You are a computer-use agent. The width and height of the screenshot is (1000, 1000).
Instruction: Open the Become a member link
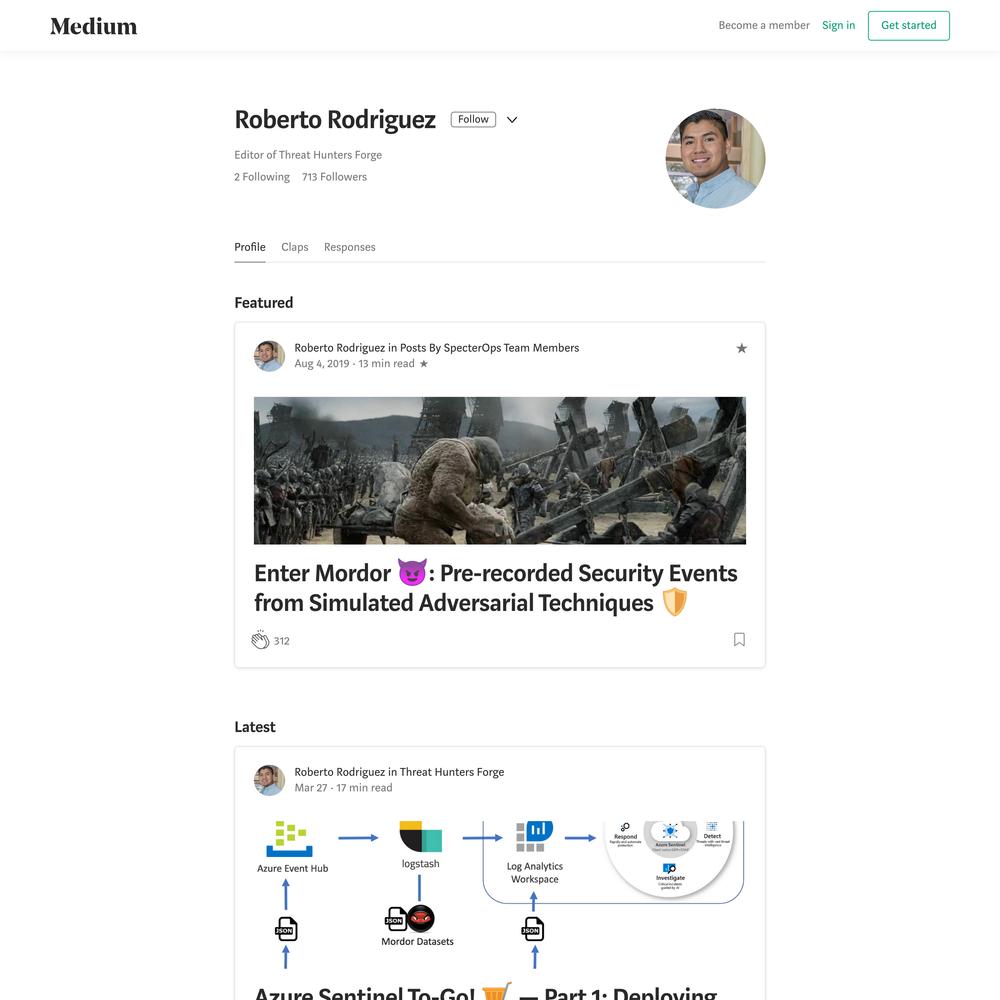764,26
